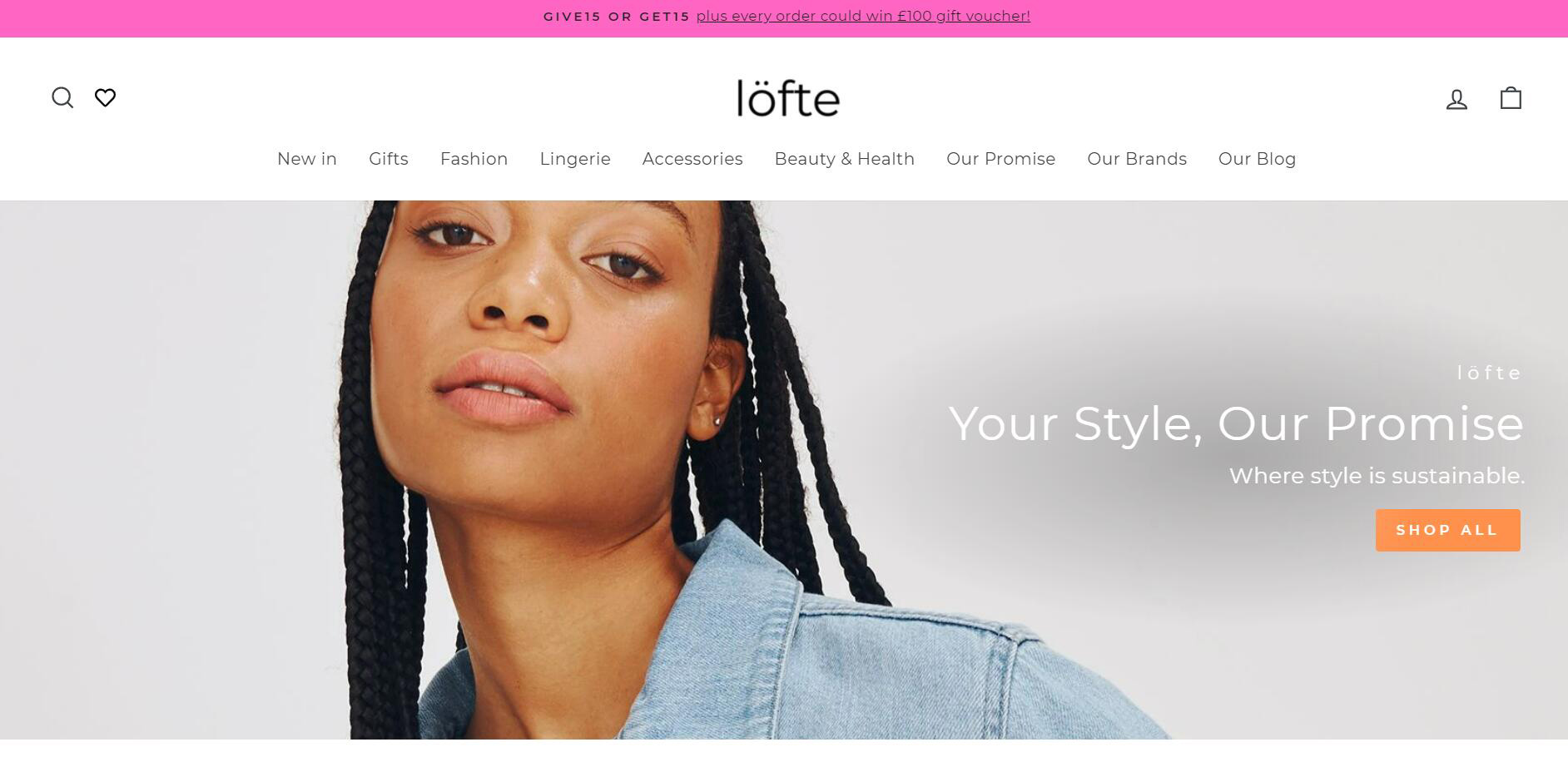Open the Gifts menu item
Screen dimensions: 1568x757
pos(389,159)
